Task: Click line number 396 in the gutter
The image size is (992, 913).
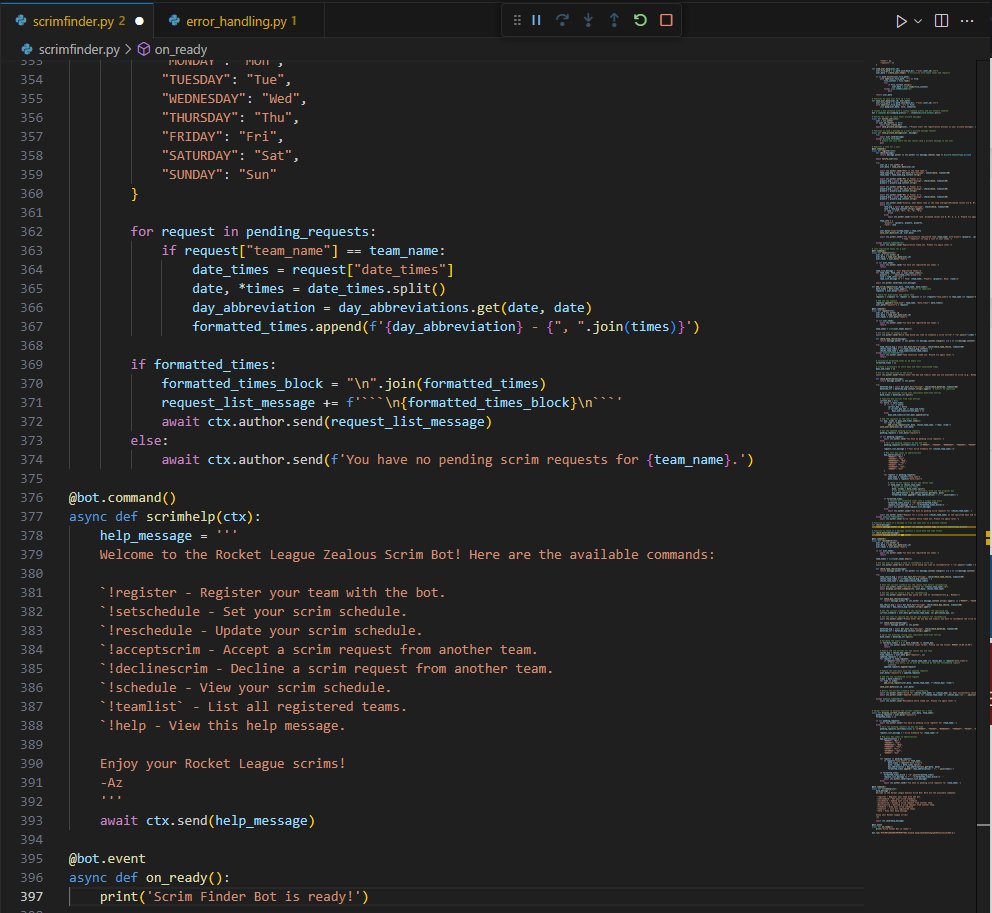Action: point(32,878)
